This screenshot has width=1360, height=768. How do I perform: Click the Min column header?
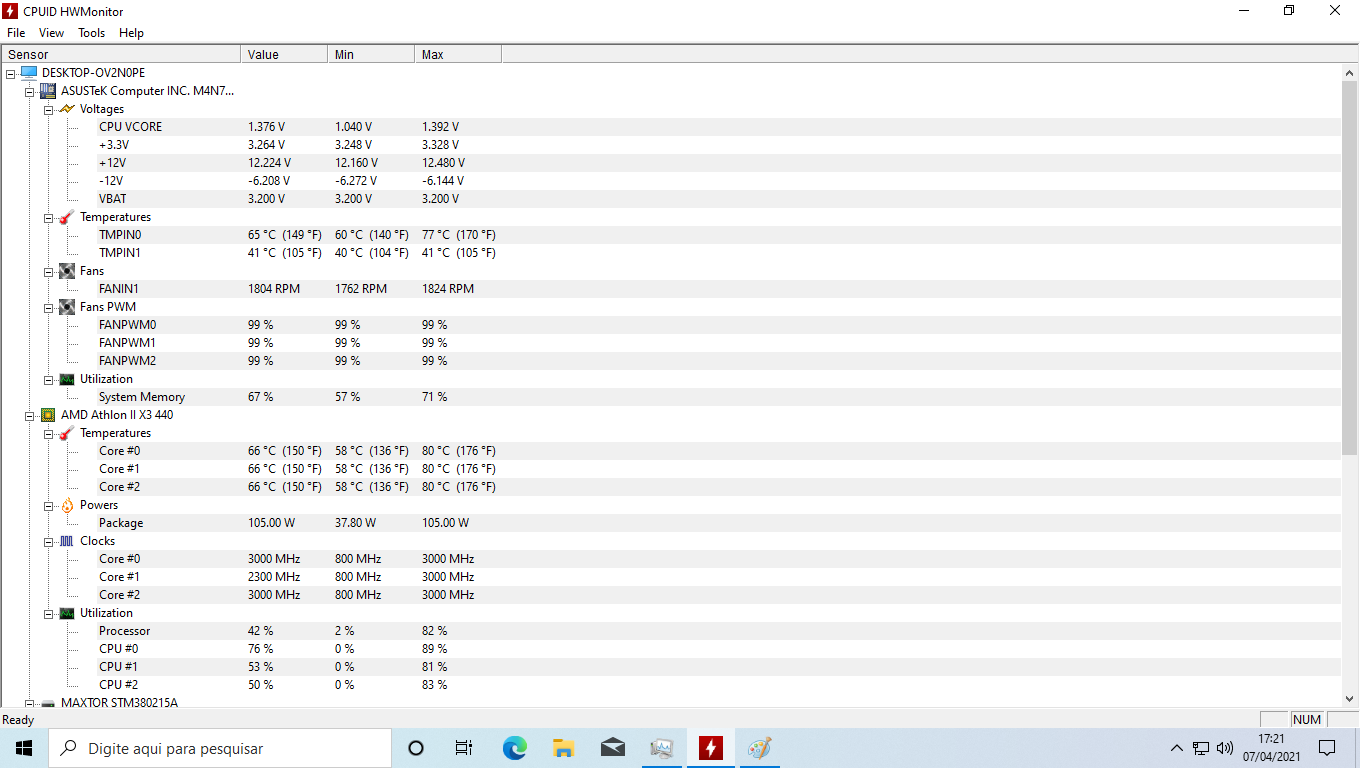[371, 54]
